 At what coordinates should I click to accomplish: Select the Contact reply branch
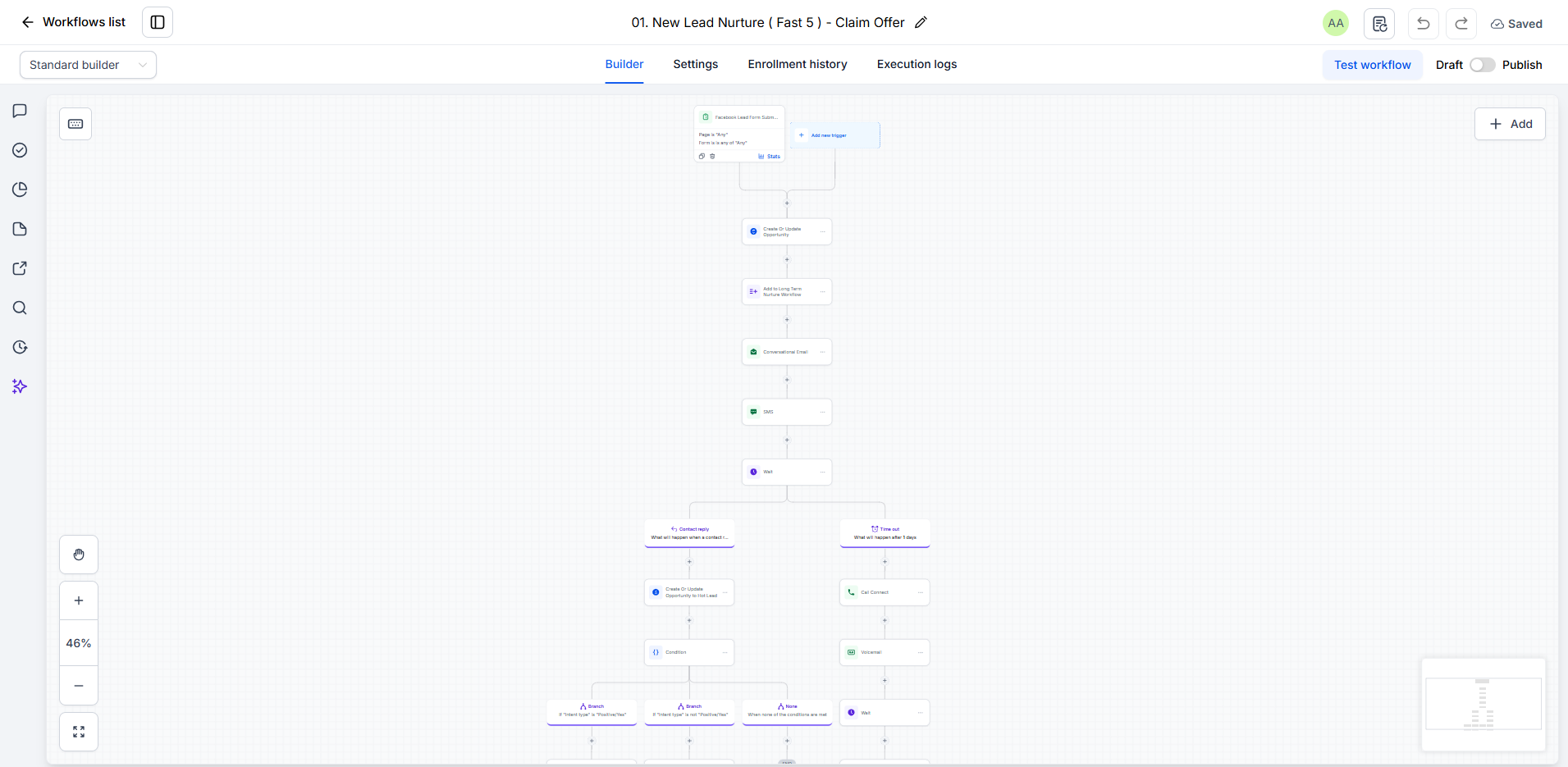689,533
